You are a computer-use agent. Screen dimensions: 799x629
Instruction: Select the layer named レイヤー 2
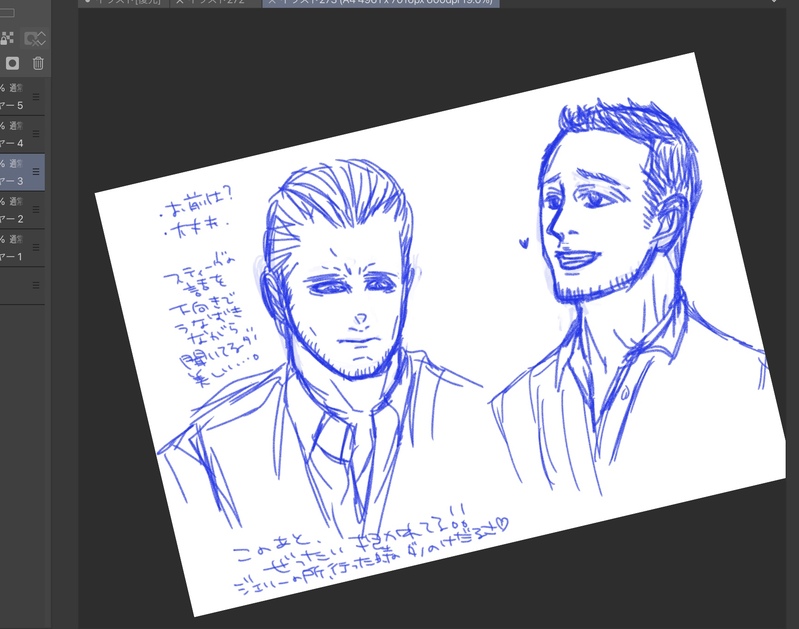[22, 210]
